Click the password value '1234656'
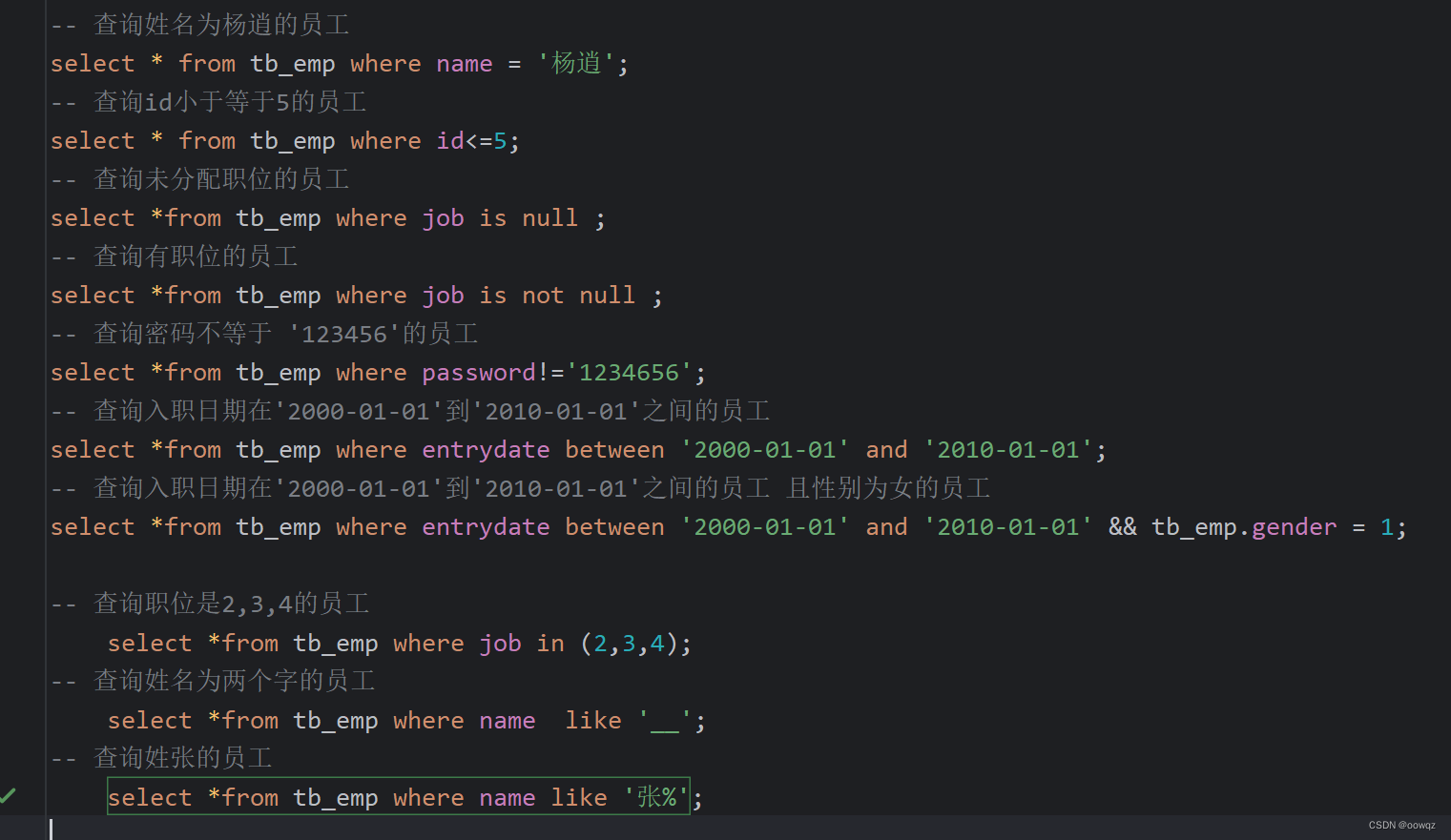 (630, 372)
